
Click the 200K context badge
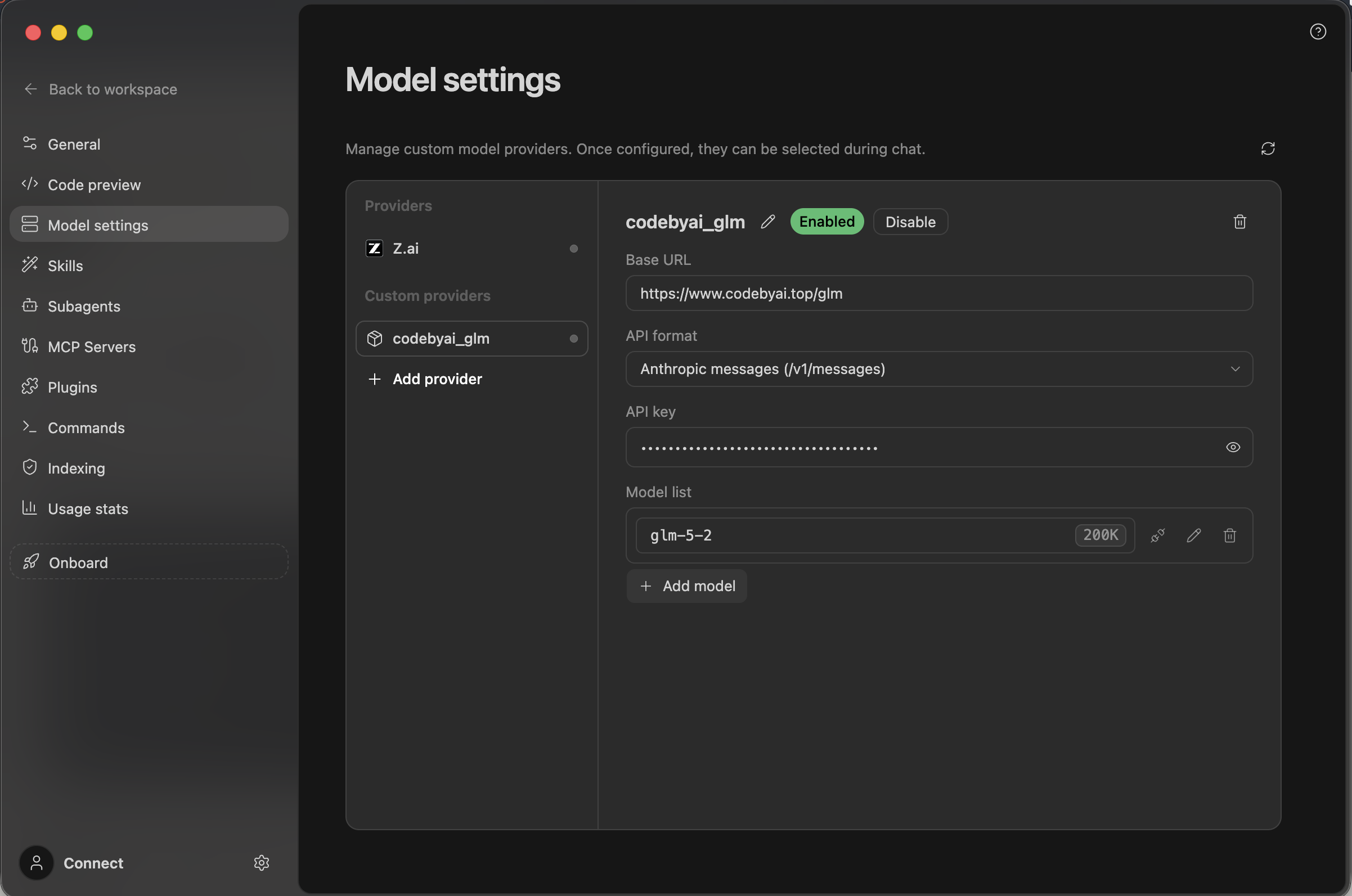coord(1100,535)
